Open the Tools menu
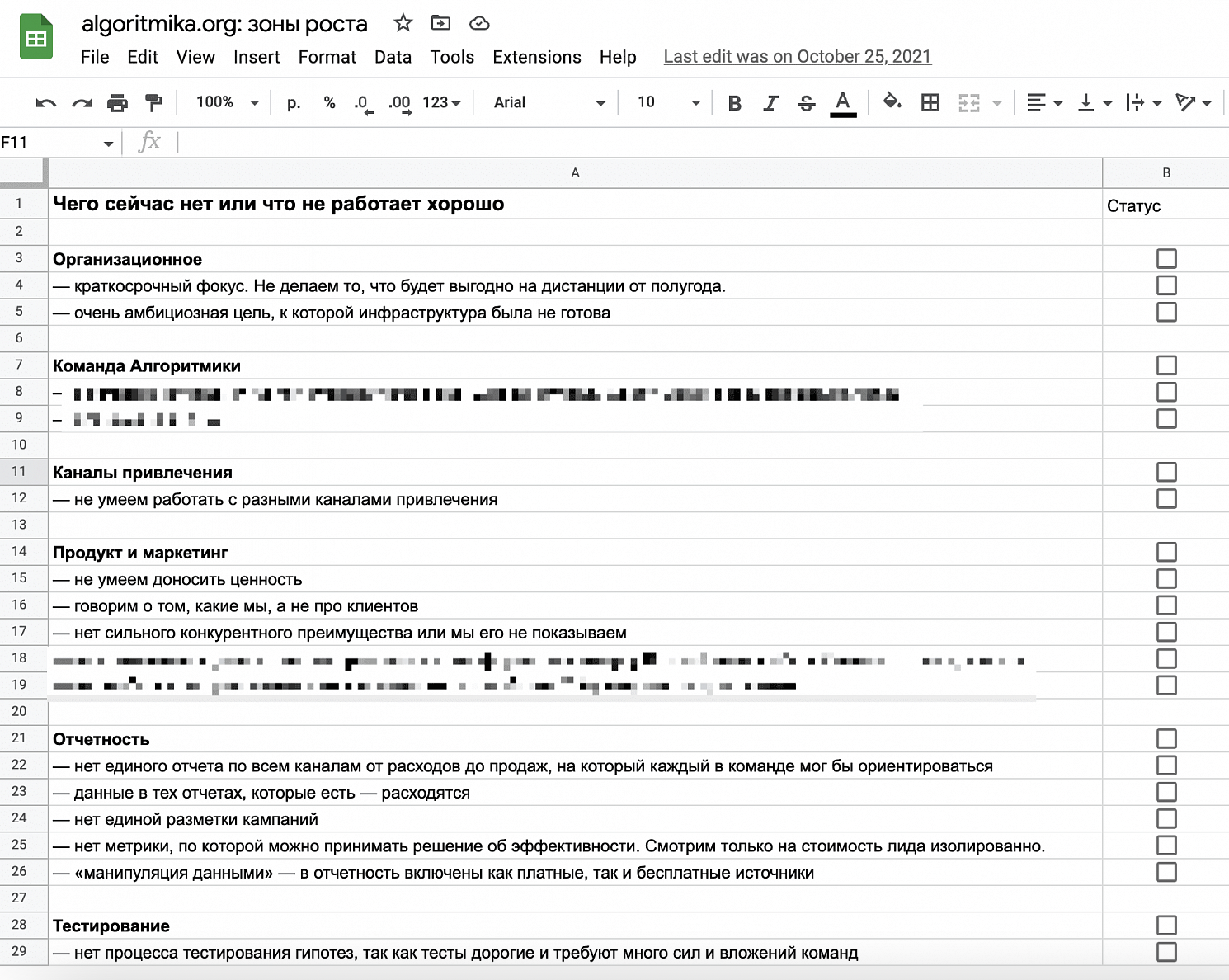 coord(452,57)
